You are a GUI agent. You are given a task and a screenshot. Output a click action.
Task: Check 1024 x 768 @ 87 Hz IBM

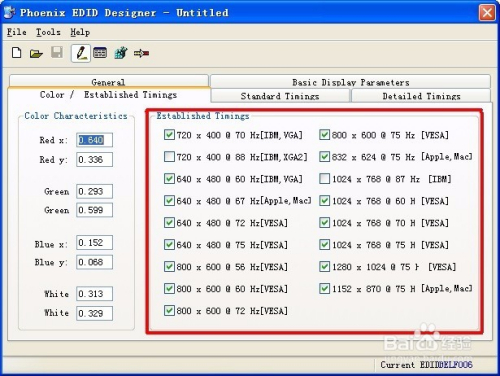(x=324, y=179)
